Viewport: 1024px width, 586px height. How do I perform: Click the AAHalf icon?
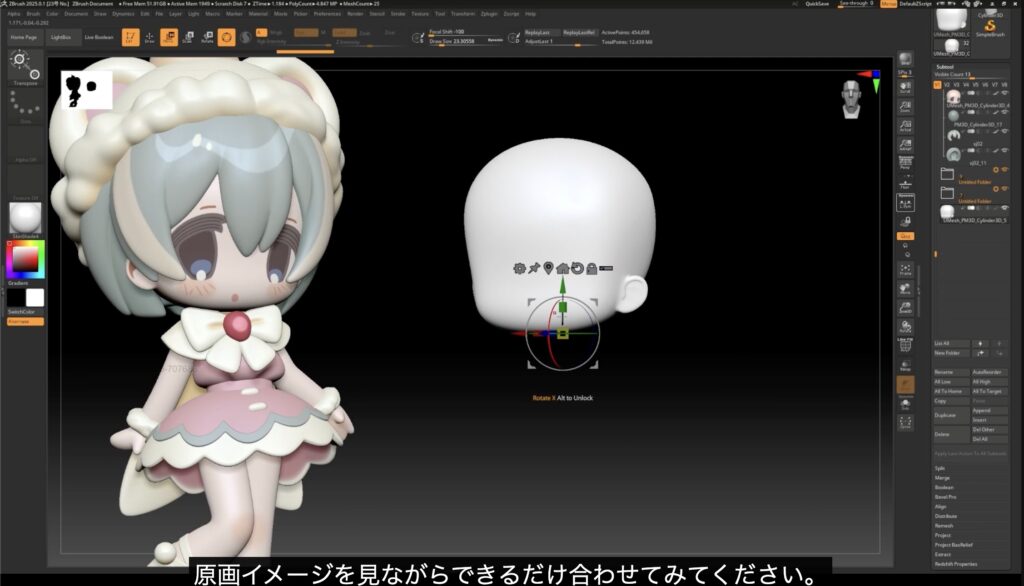pos(905,146)
